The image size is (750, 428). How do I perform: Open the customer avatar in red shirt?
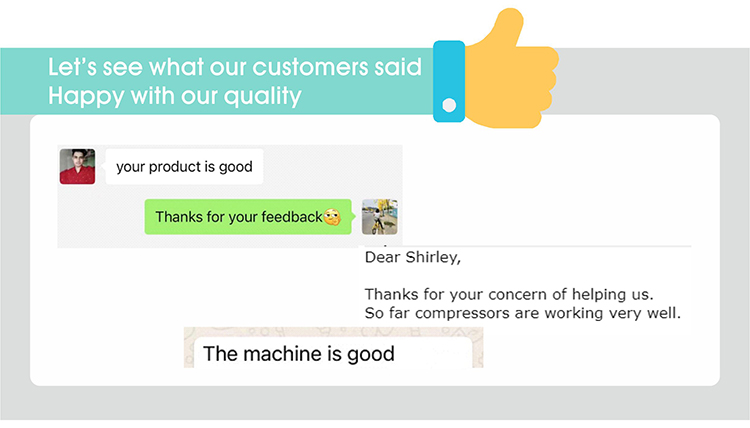(77, 167)
